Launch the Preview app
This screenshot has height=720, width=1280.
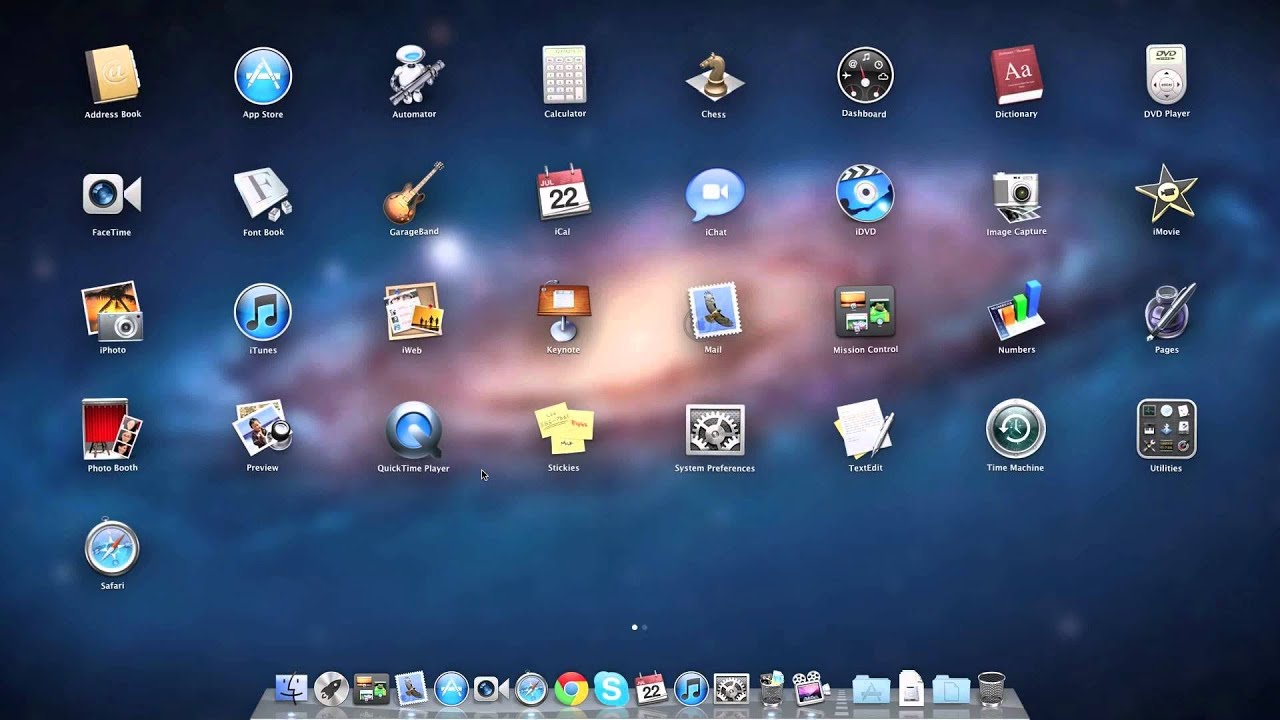pyautogui.click(x=262, y=430)
